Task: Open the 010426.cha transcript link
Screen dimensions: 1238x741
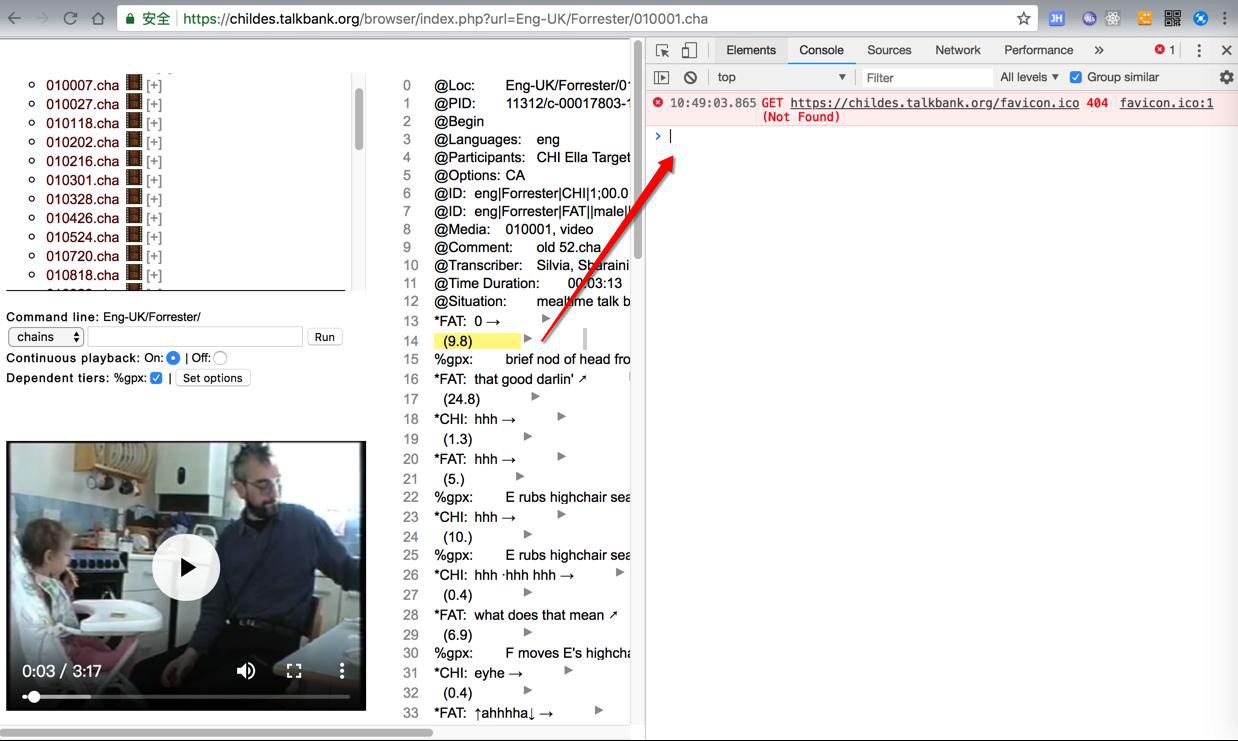Action: 82,218
